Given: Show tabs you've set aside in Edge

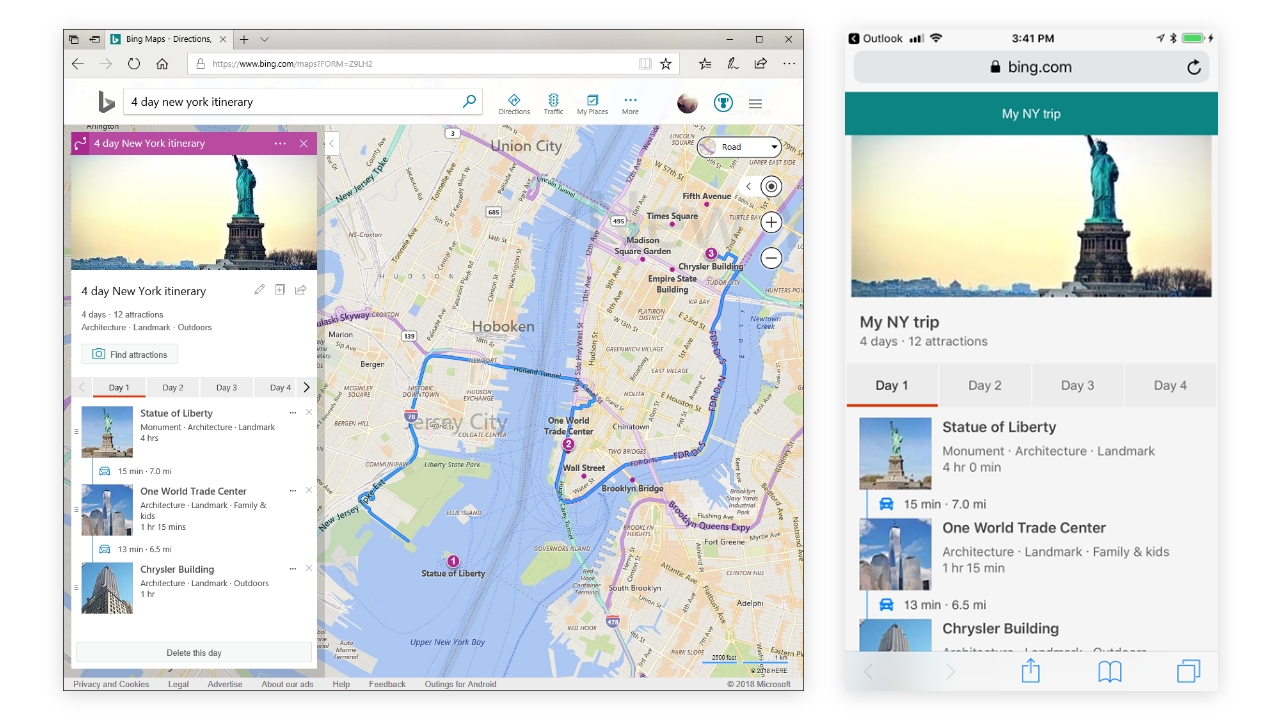Looking at the screenshot, I should tap(74, 39).
